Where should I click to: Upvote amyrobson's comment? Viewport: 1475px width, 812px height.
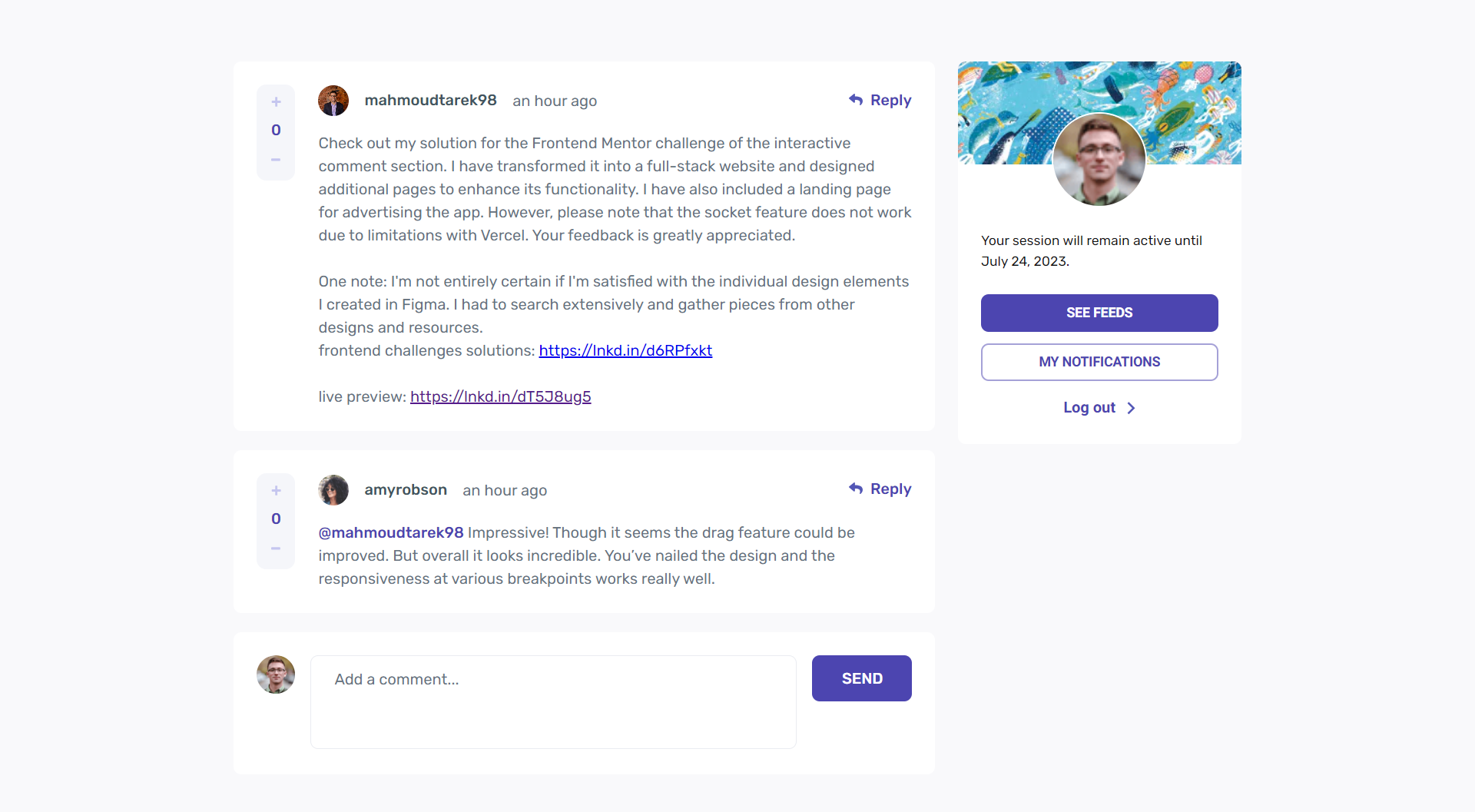pyautogui.click(x=276, y=490)
